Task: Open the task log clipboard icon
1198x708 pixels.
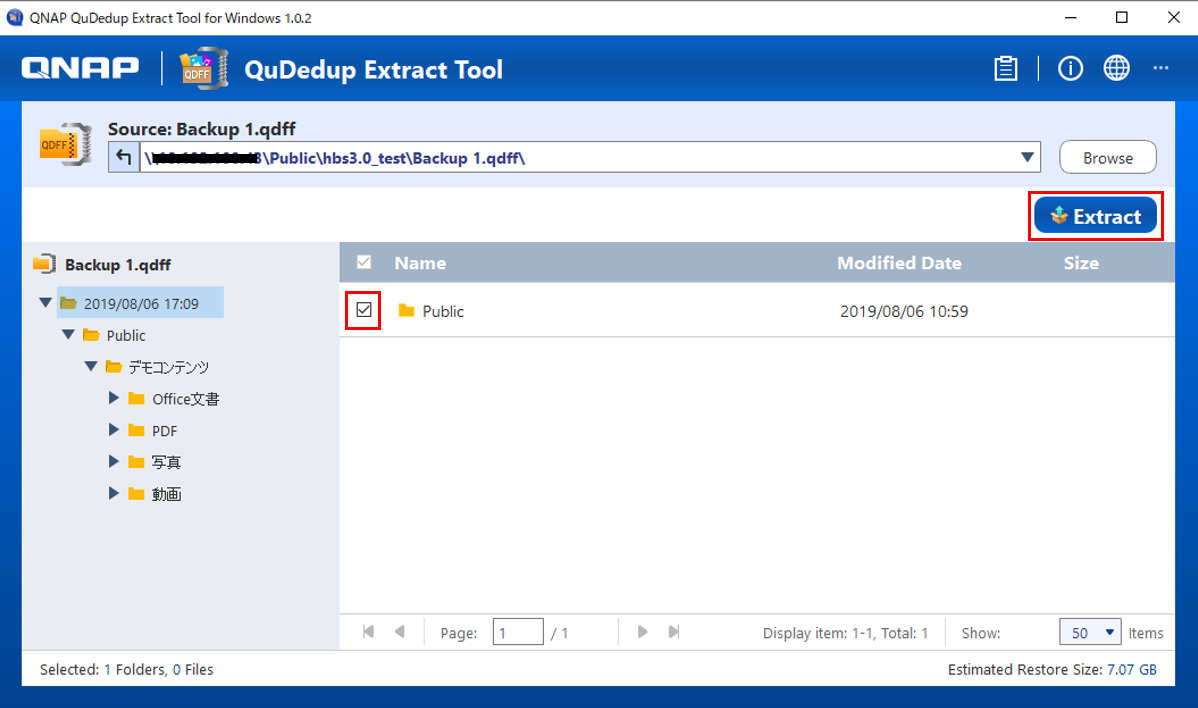Action: coord(1005,68)
